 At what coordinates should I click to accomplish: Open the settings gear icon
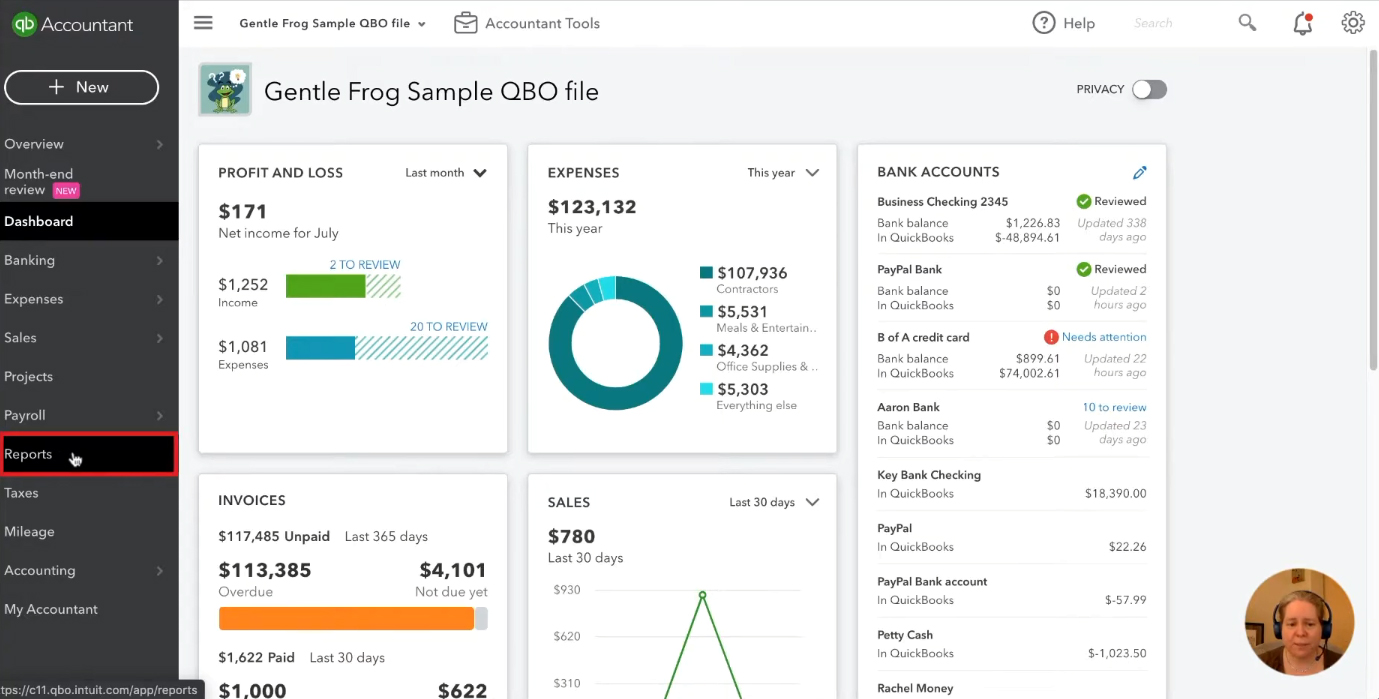coord(1353,23)
